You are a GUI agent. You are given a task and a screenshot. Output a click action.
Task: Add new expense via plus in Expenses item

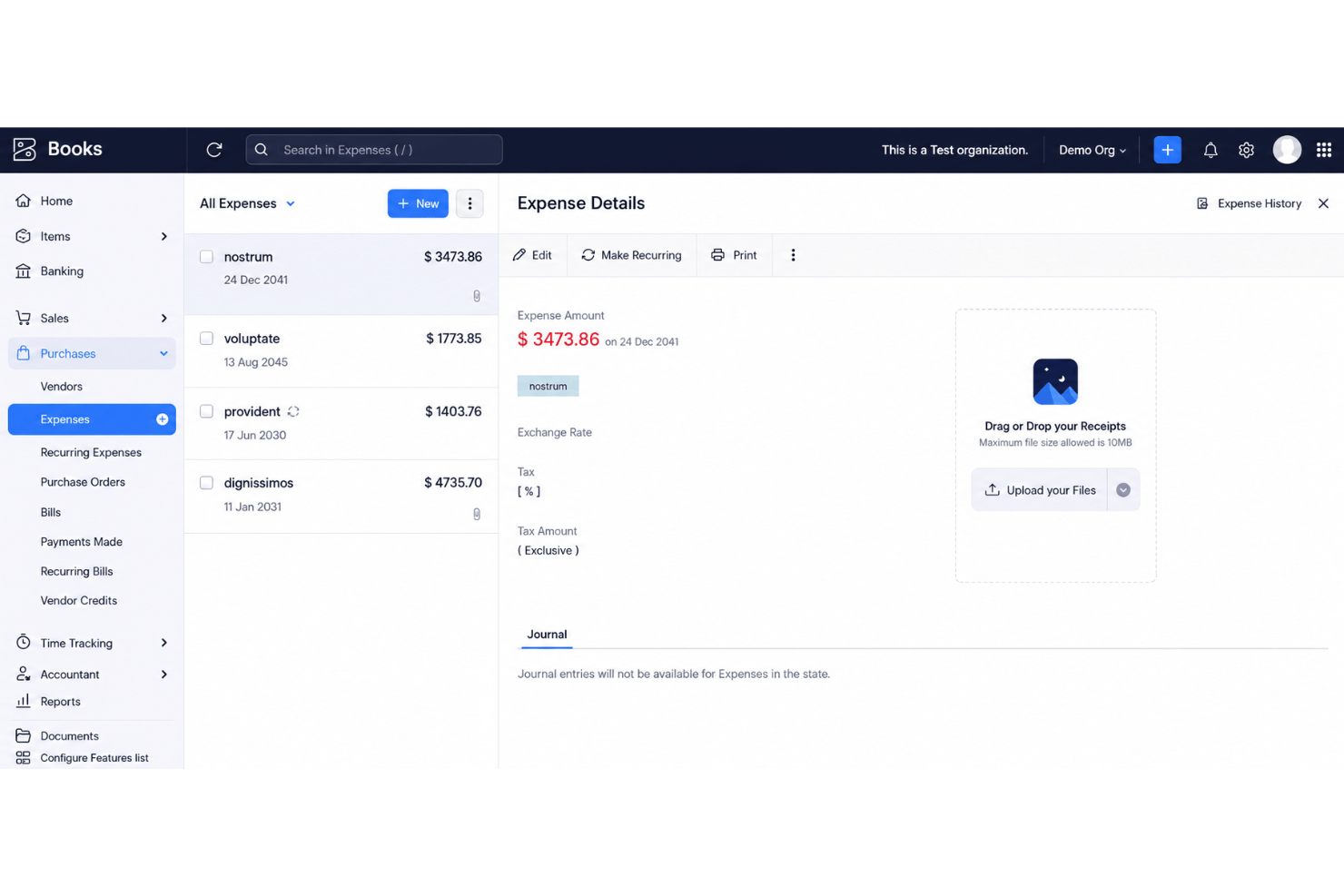tap(162, 419)
